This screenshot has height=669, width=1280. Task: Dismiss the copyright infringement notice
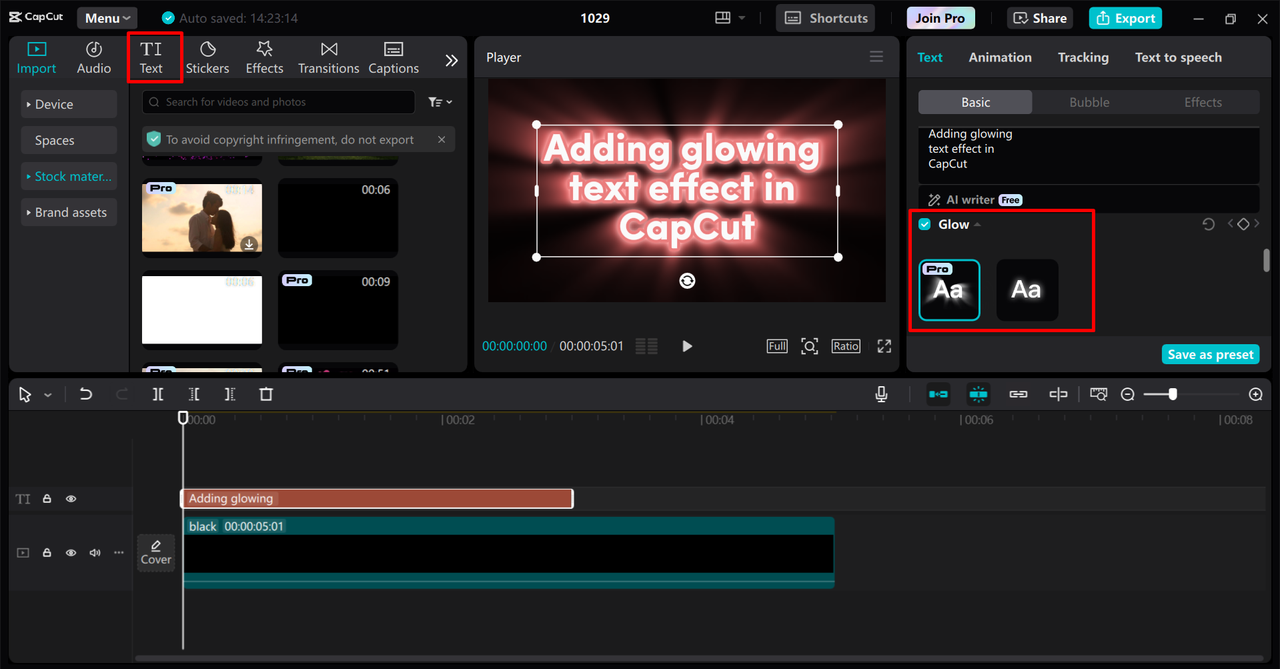441,140
